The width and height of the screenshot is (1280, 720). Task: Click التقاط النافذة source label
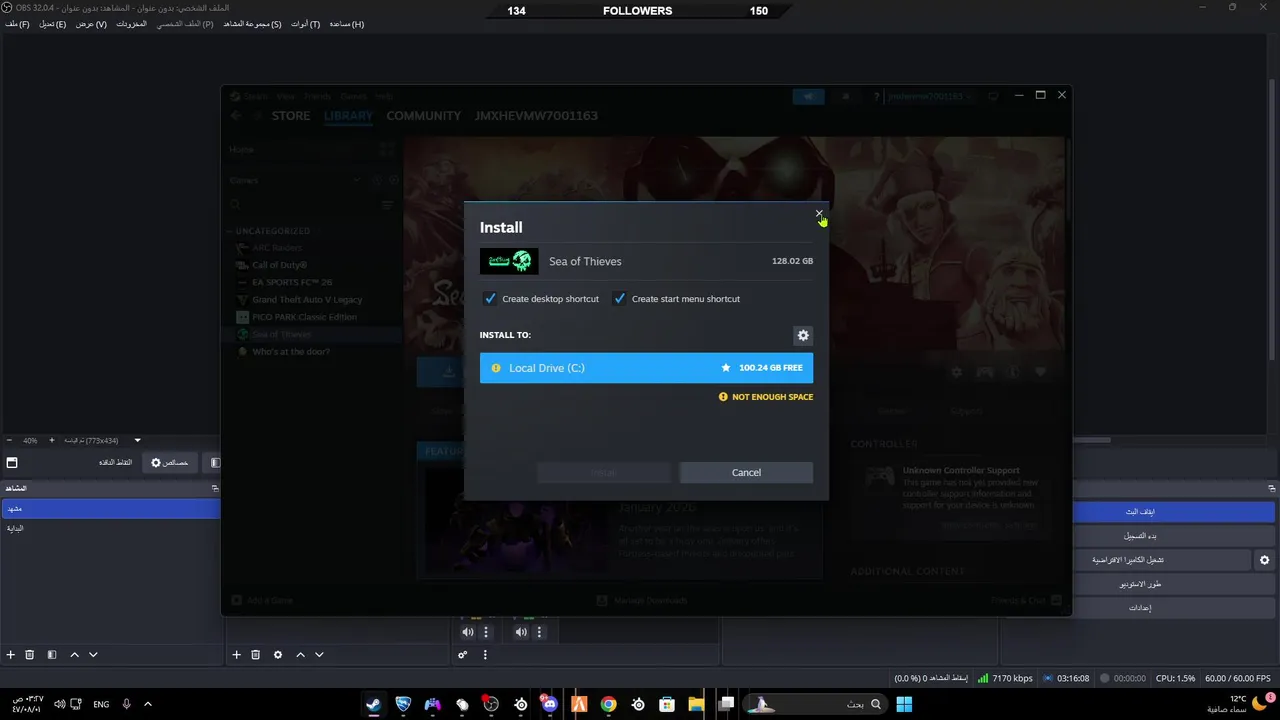point(115,463)
